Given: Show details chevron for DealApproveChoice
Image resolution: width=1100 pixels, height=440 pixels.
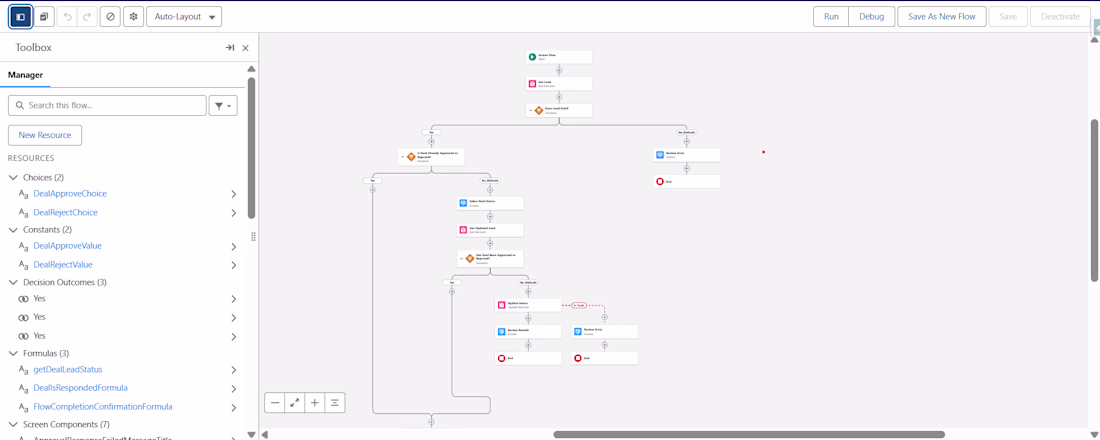Looking at the screenshot, I should point(234,194).
